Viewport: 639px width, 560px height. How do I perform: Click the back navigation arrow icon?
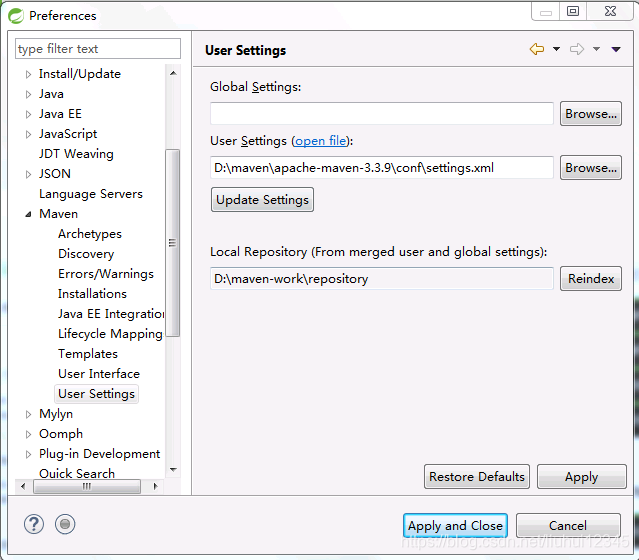(537, 49)
